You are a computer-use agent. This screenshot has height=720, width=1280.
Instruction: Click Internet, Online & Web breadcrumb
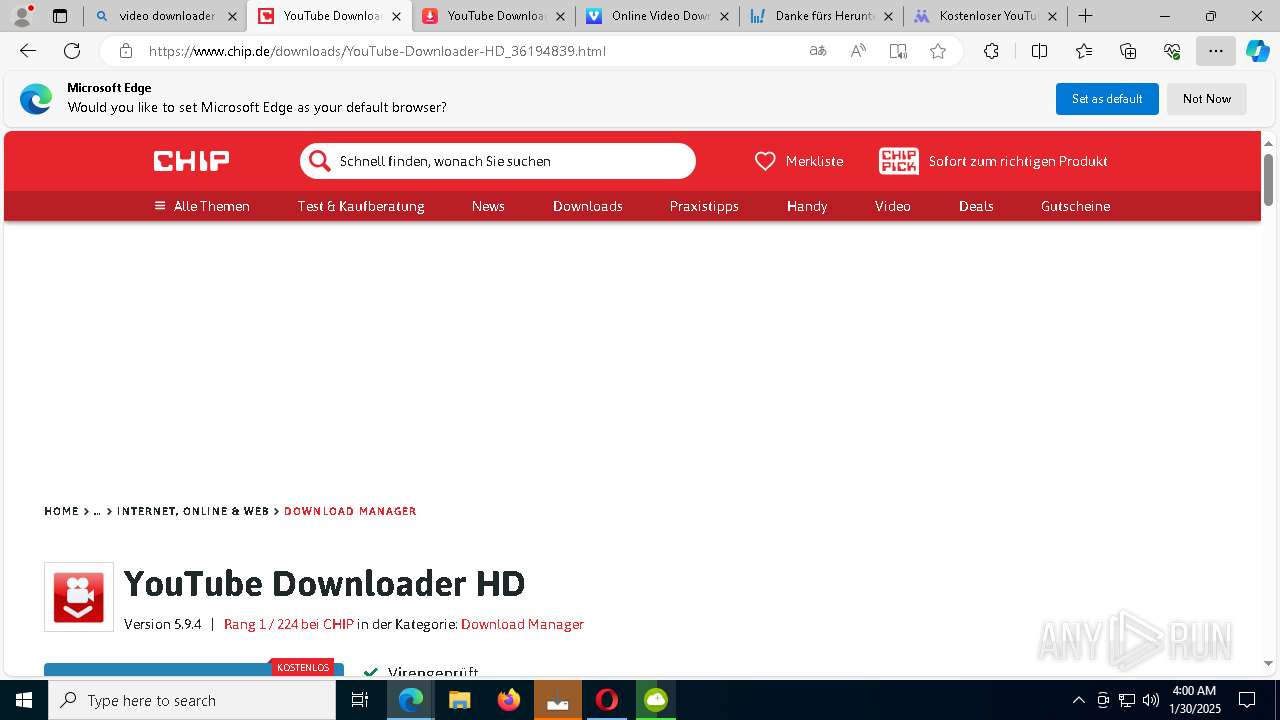pos(193,511)
